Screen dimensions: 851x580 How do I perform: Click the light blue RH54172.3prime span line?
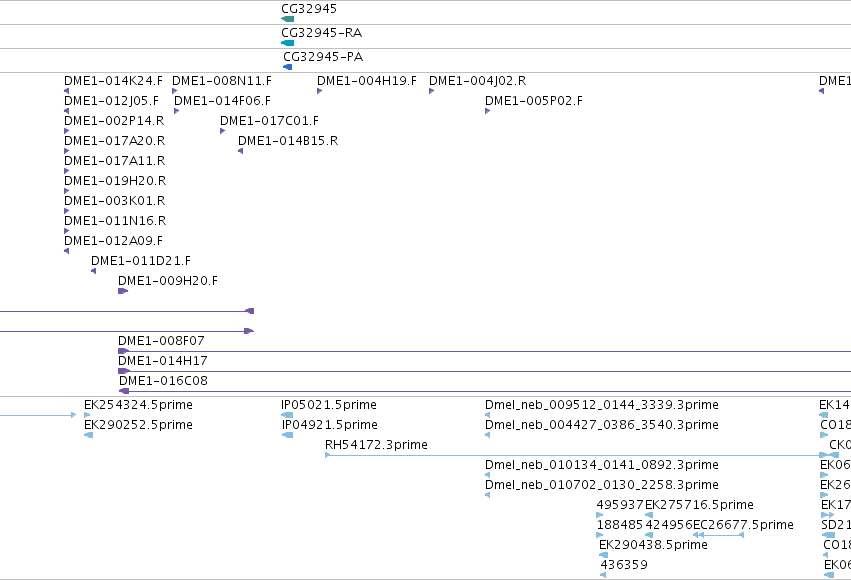pos(575,455)
